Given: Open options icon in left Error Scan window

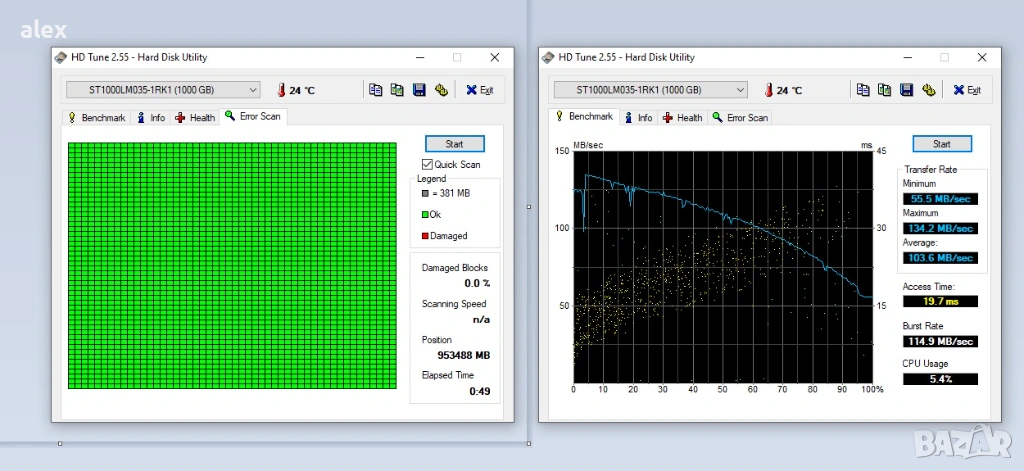Looking at the screenshot, I should [441, 90].
